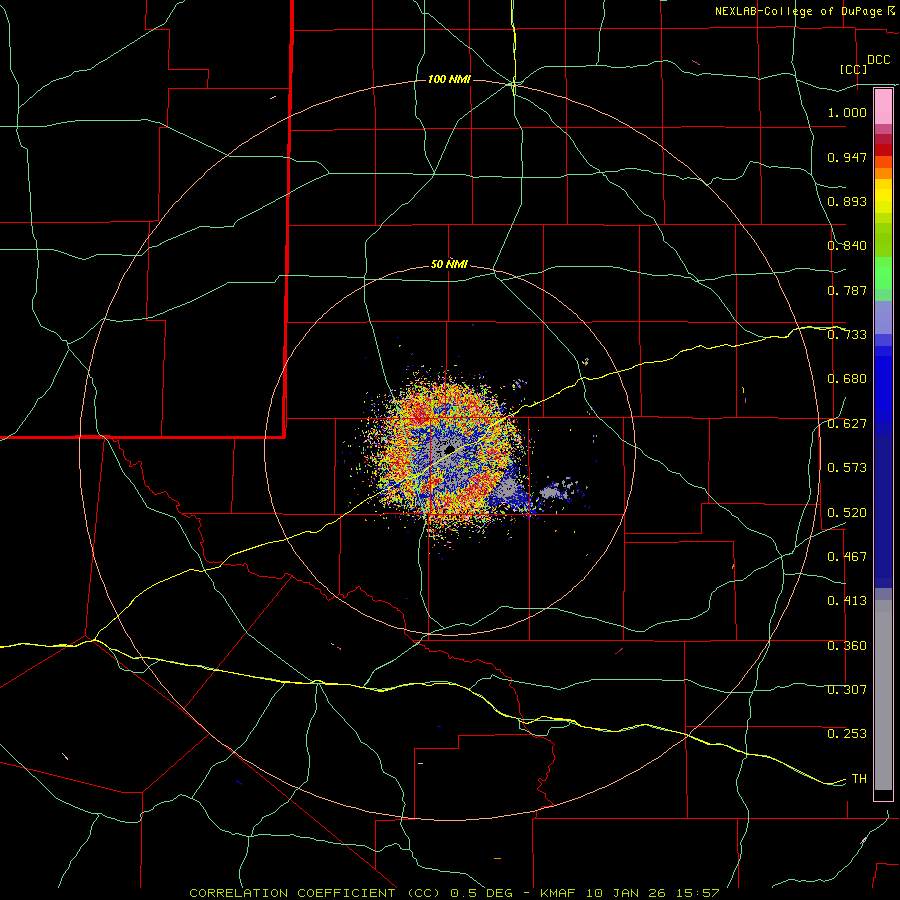Pick the pink top segment of color bar
900x900 pixels.
click(883, 107)
